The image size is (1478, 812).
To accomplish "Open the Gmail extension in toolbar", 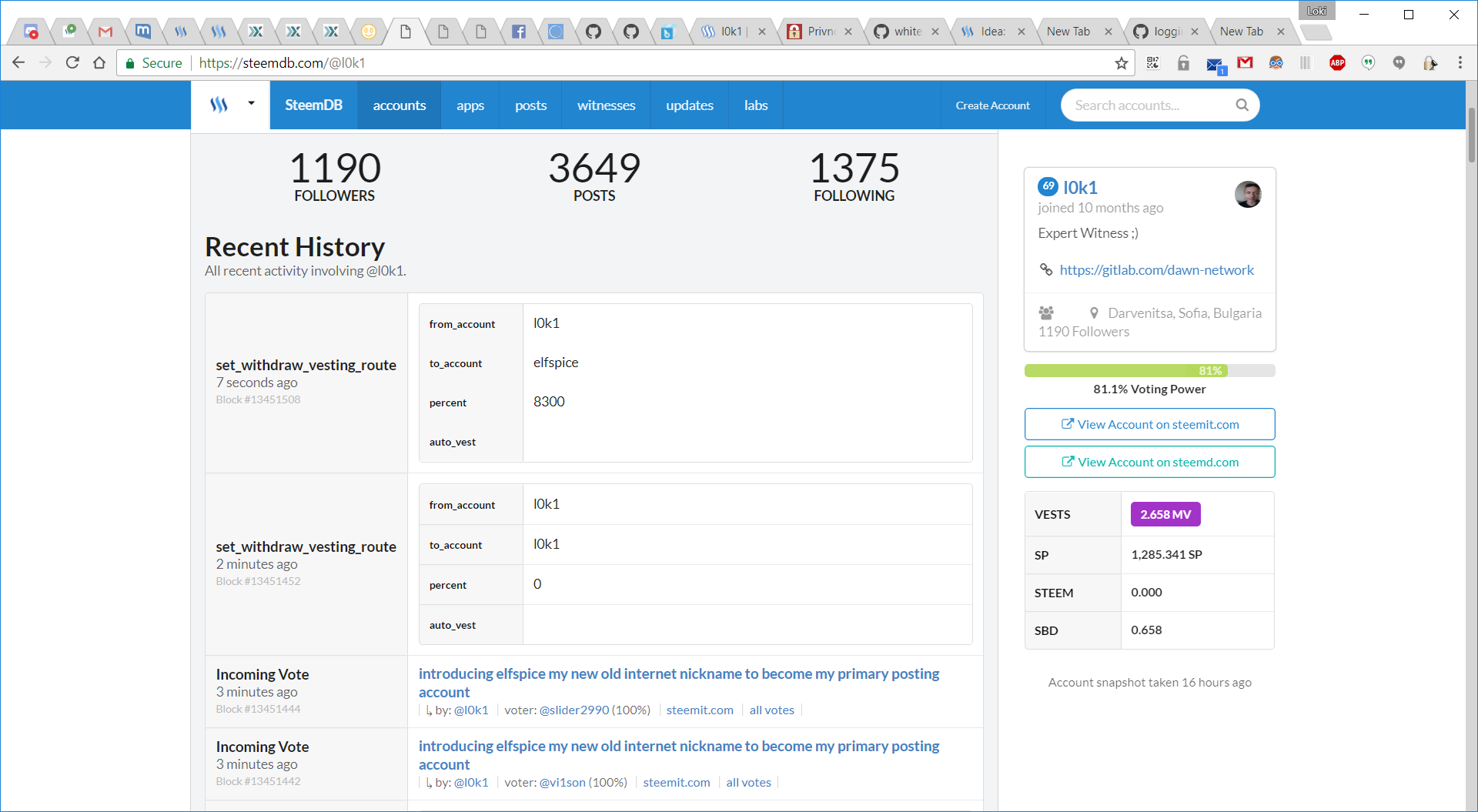I will click(x=1245, y=63).
